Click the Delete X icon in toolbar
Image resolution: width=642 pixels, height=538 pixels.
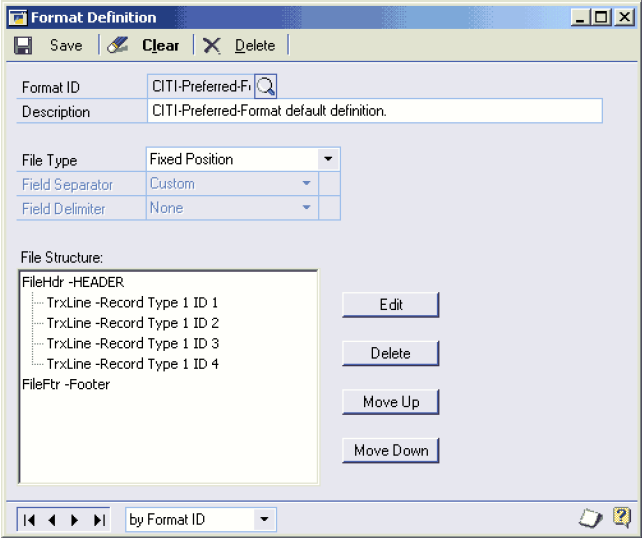click(x=212, y=45)
